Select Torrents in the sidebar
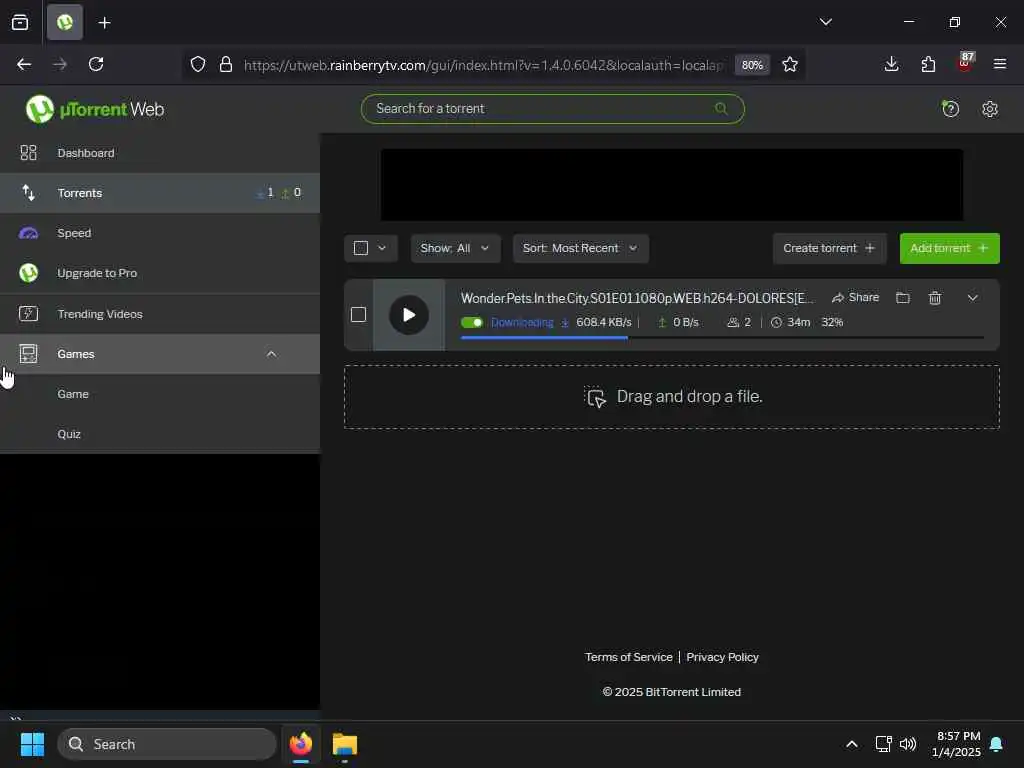Viewport: 1024px width, 768px height. pyautogui.click(x=159, y=193)
